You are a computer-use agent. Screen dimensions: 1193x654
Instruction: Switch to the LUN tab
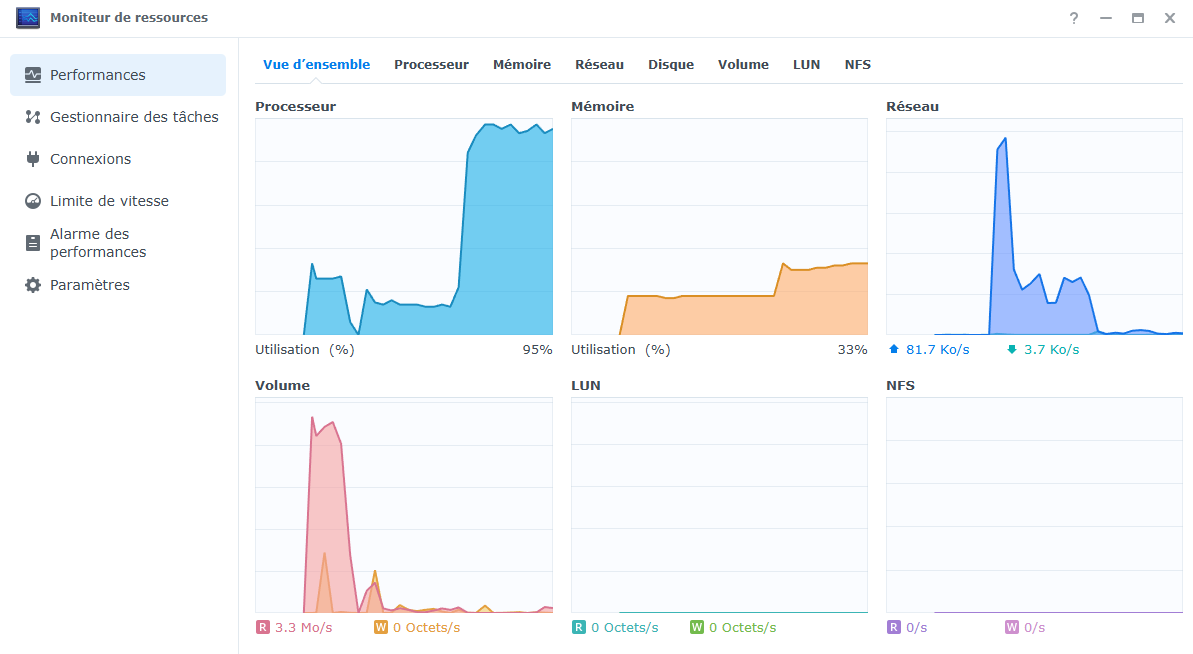[x=806, y=64]
